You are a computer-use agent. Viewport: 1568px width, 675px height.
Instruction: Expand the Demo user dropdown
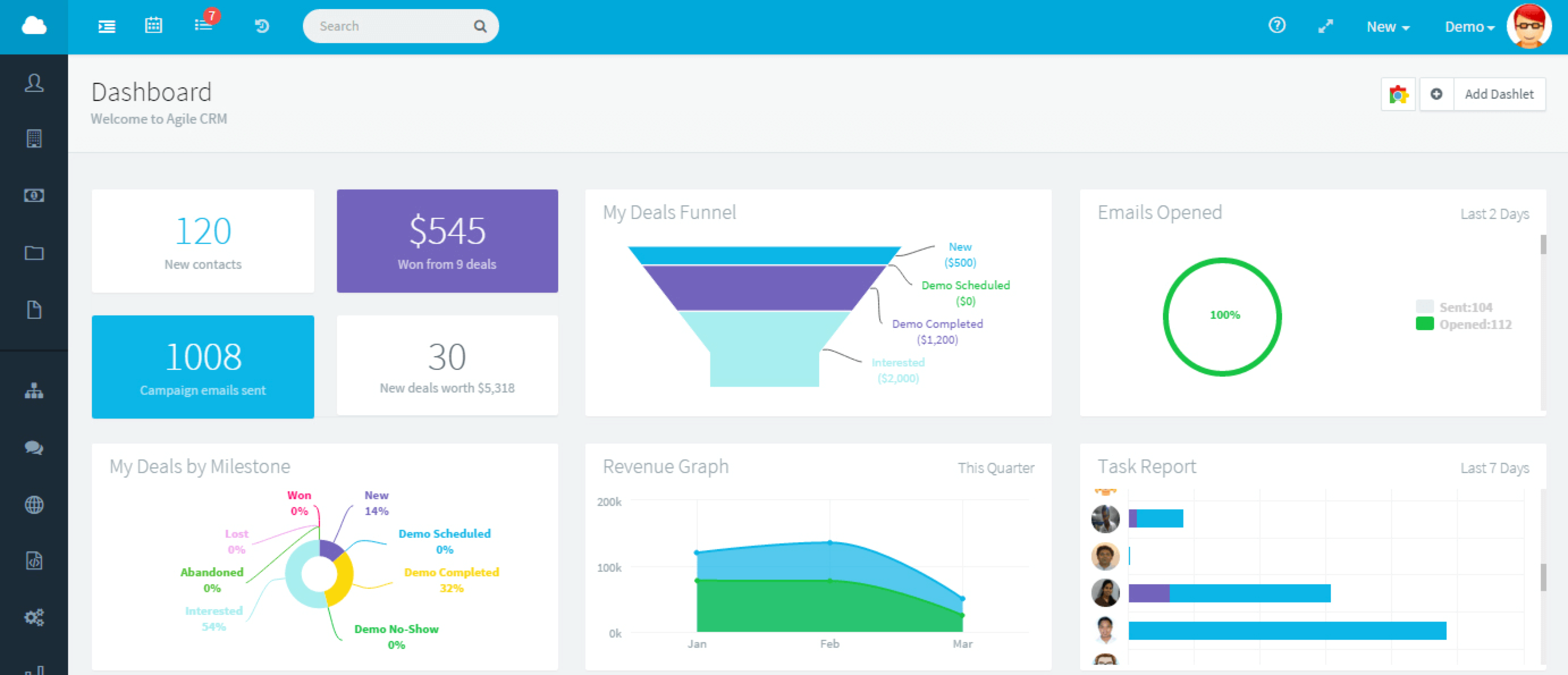[x=1469, y=27]
